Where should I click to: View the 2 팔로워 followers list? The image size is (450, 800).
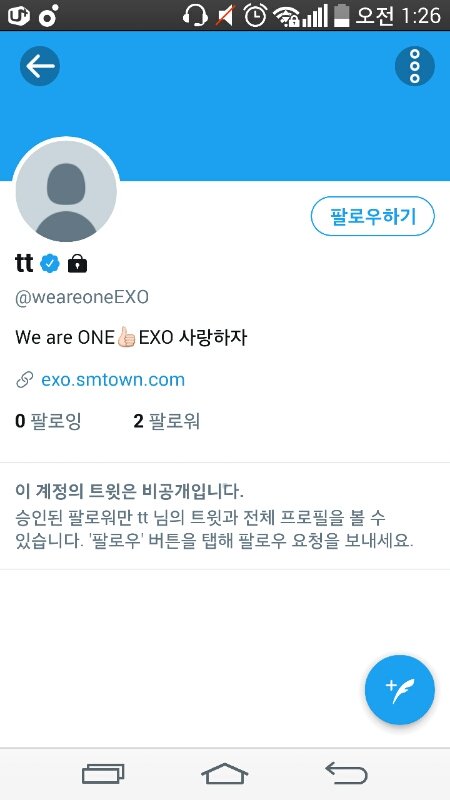coord(166,421)
